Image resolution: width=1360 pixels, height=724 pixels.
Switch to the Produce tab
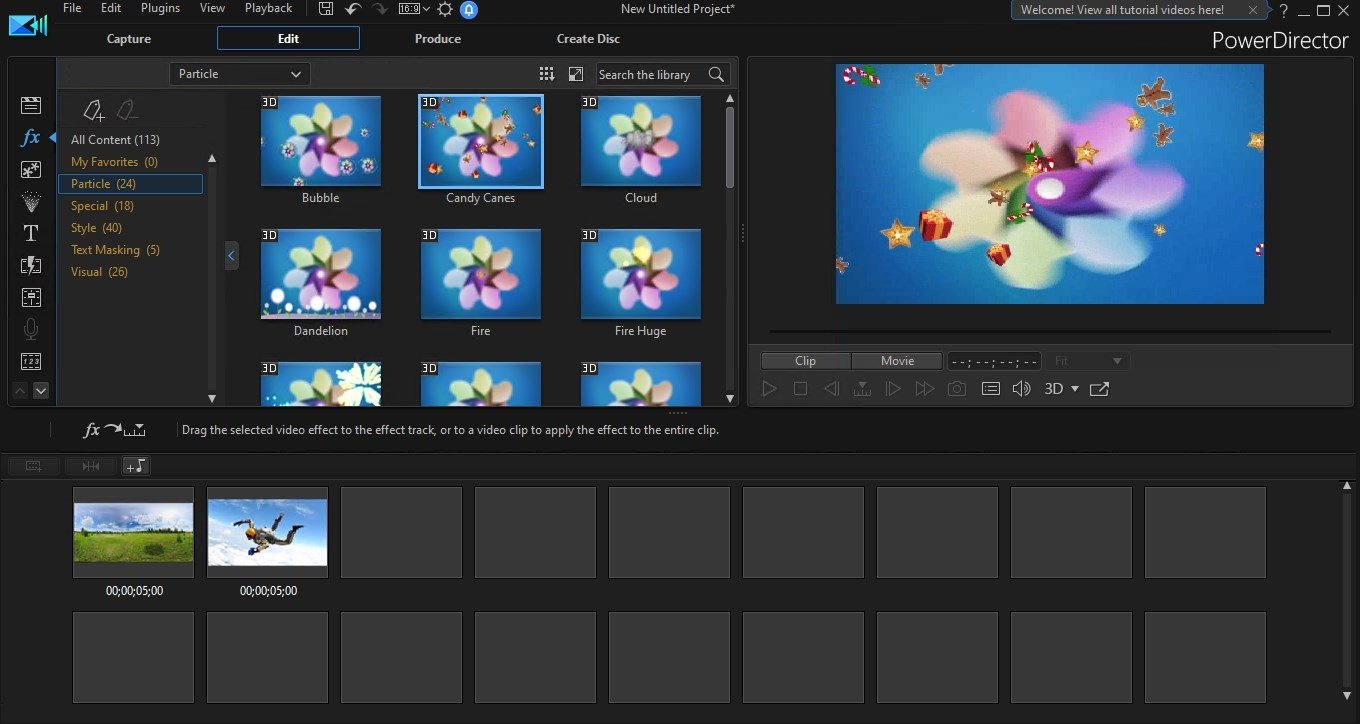(438, 39)
